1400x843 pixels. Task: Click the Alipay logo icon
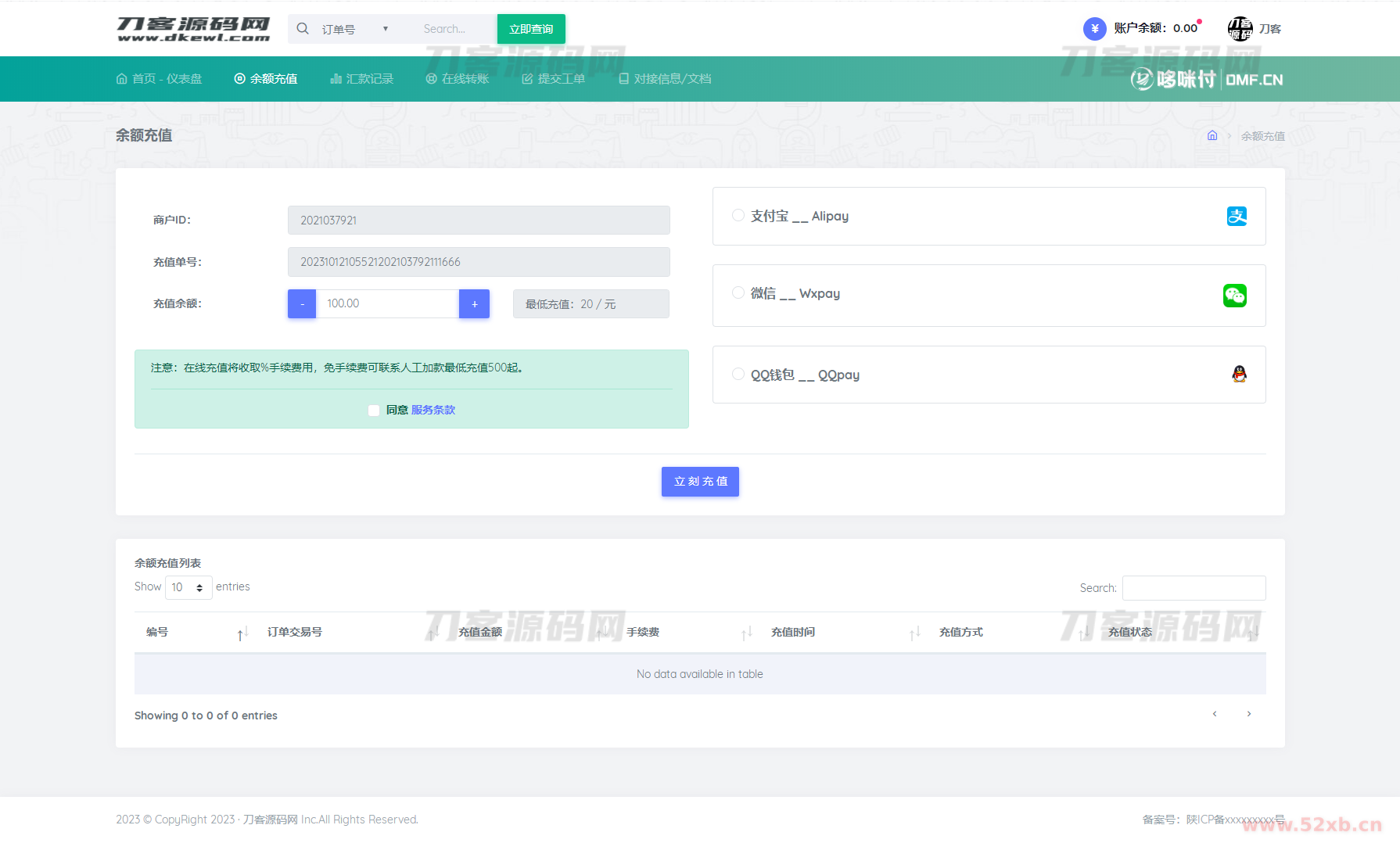(x=1237, y=216)
